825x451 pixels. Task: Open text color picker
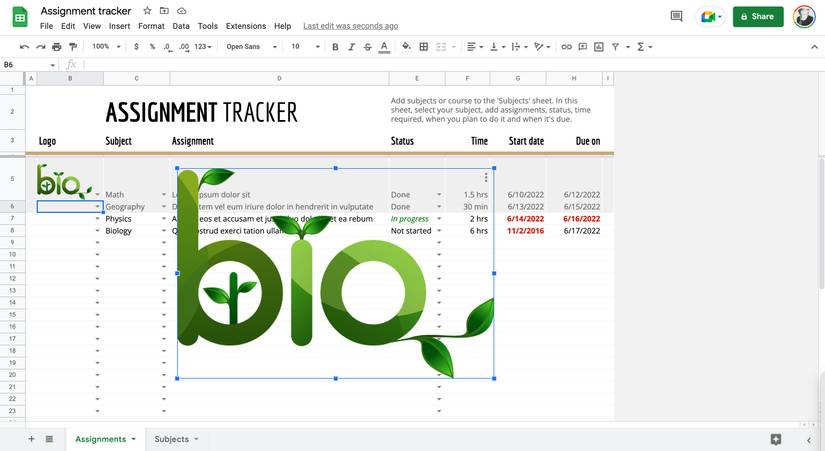coord(384,47)
